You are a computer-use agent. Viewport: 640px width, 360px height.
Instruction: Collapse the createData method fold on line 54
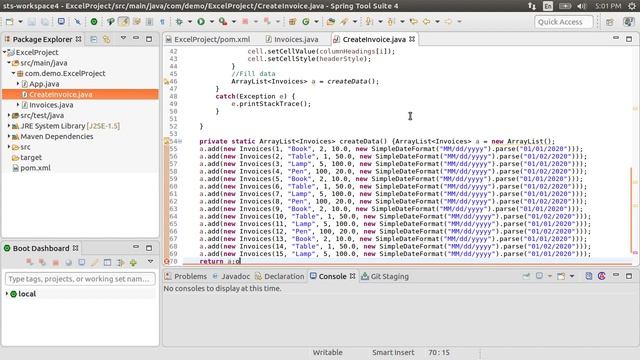click(x=180, y=141)
